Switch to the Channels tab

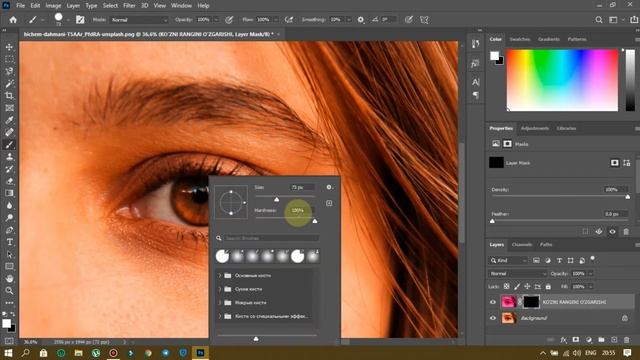(x=522, y=244)
